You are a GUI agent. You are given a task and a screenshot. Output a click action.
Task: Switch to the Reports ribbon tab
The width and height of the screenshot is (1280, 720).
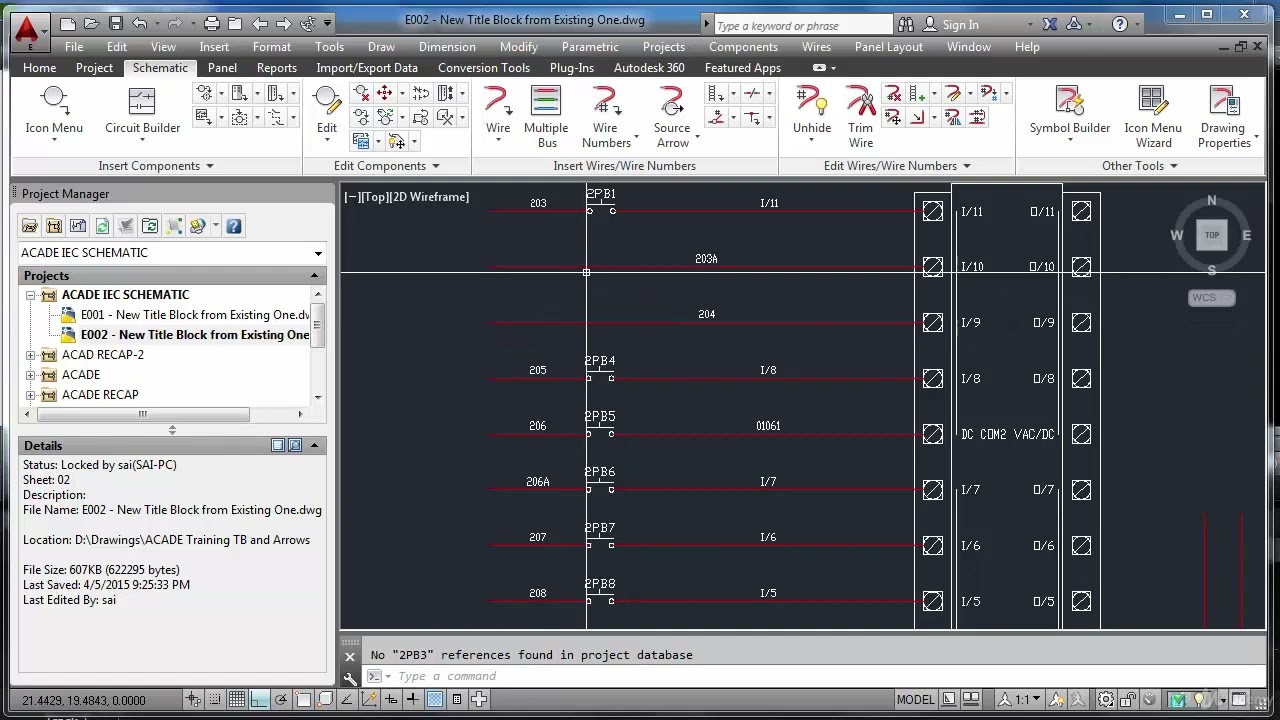(x=276, y=68)
